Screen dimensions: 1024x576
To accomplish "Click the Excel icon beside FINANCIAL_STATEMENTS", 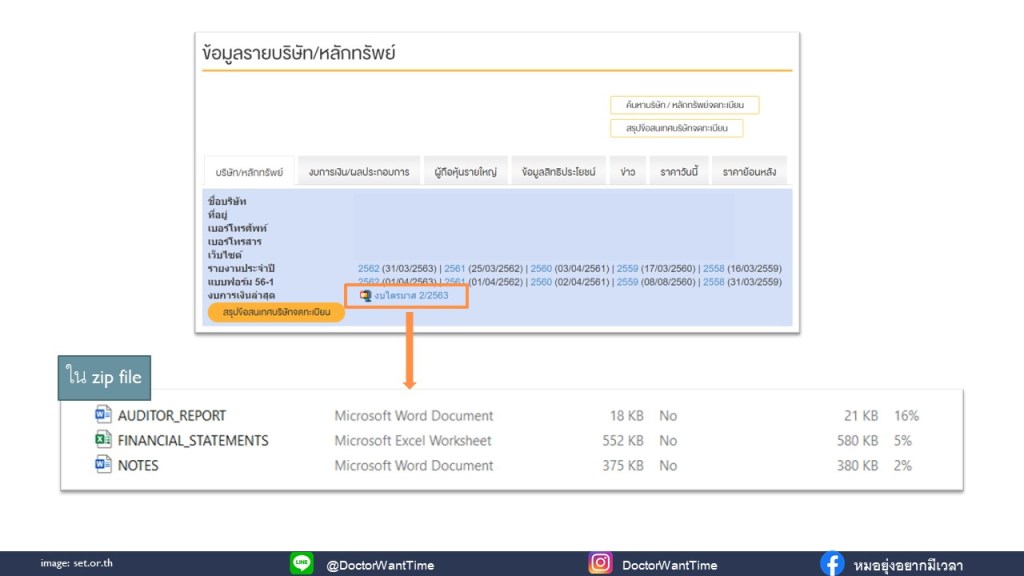I will (103, 440).
